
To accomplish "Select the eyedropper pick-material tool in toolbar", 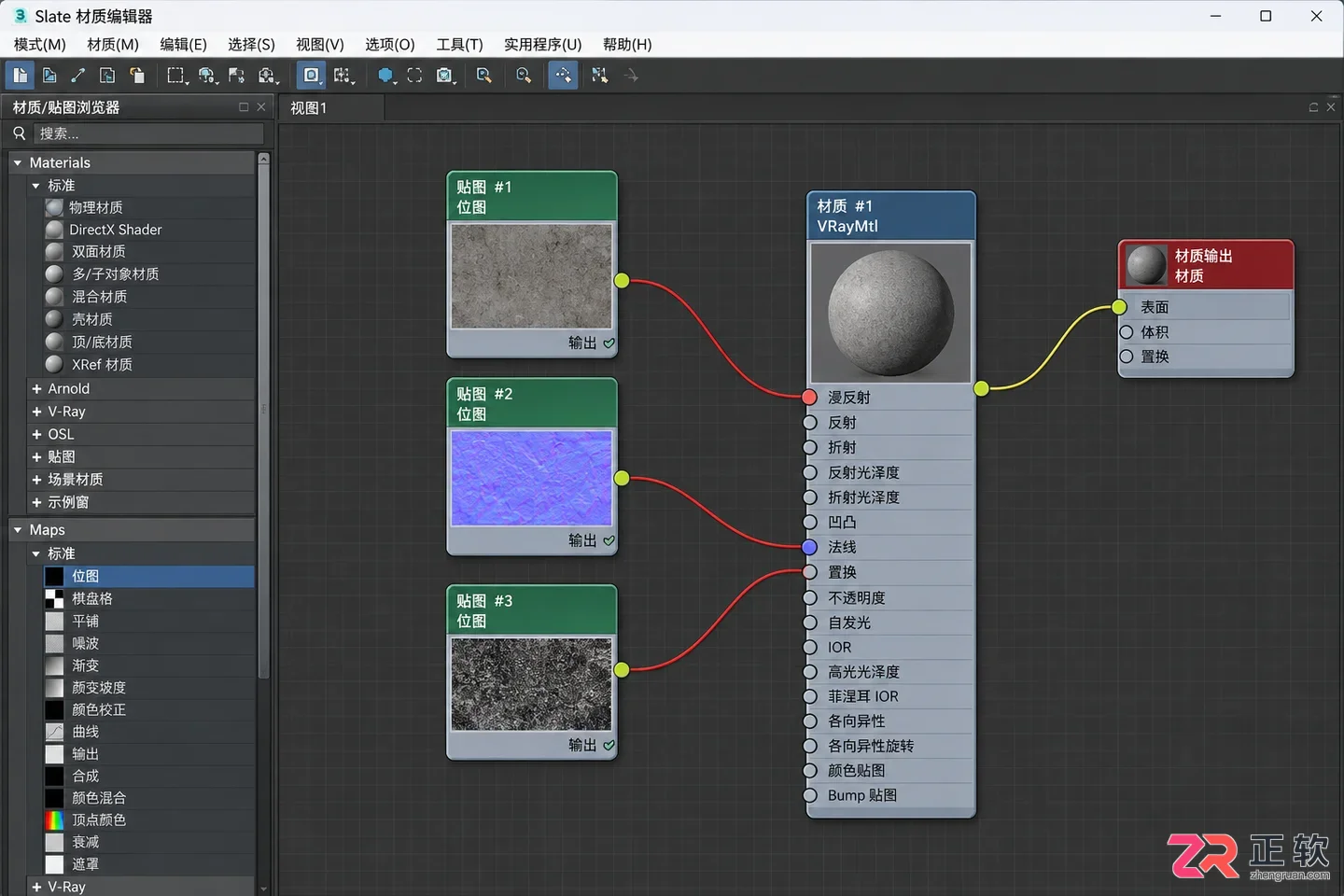I will point(78,76).
